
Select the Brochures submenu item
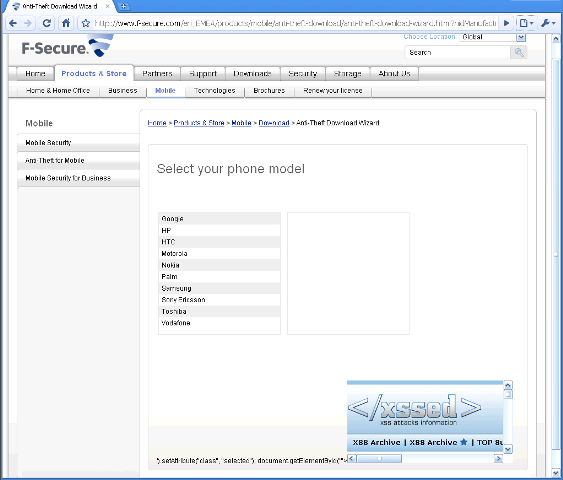coord(269,91)
